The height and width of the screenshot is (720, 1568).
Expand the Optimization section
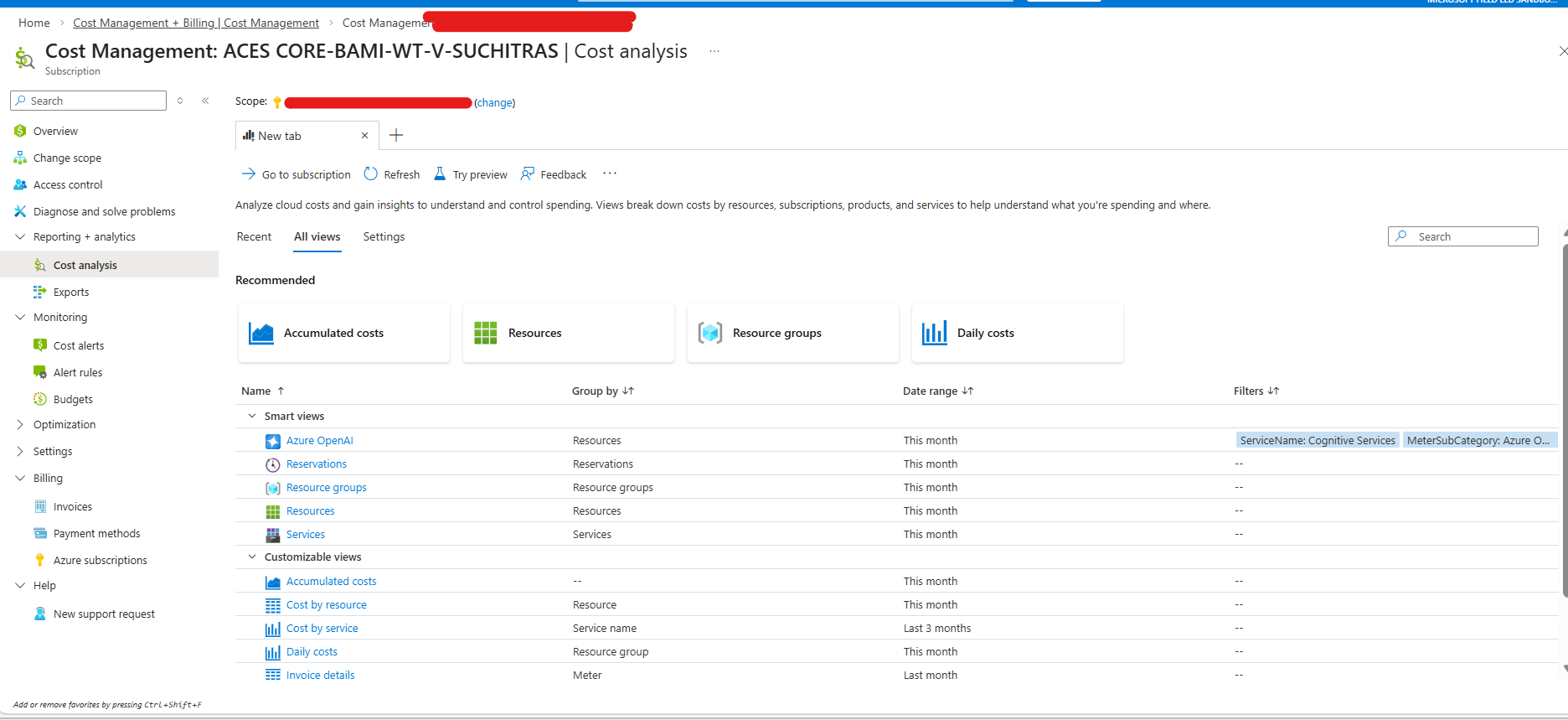click(x=20, y=424)
